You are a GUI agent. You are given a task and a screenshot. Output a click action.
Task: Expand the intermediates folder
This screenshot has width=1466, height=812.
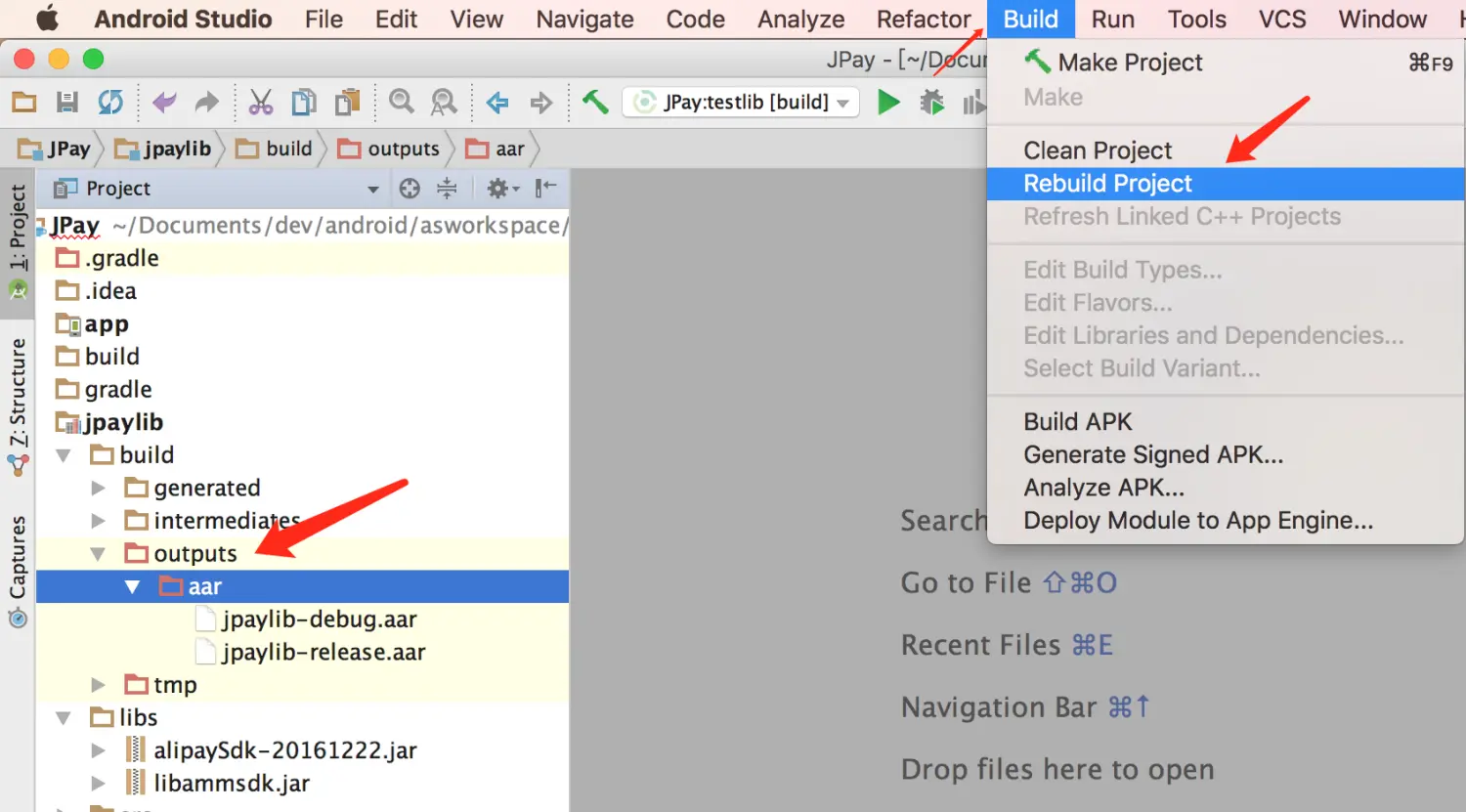(98, 521)
